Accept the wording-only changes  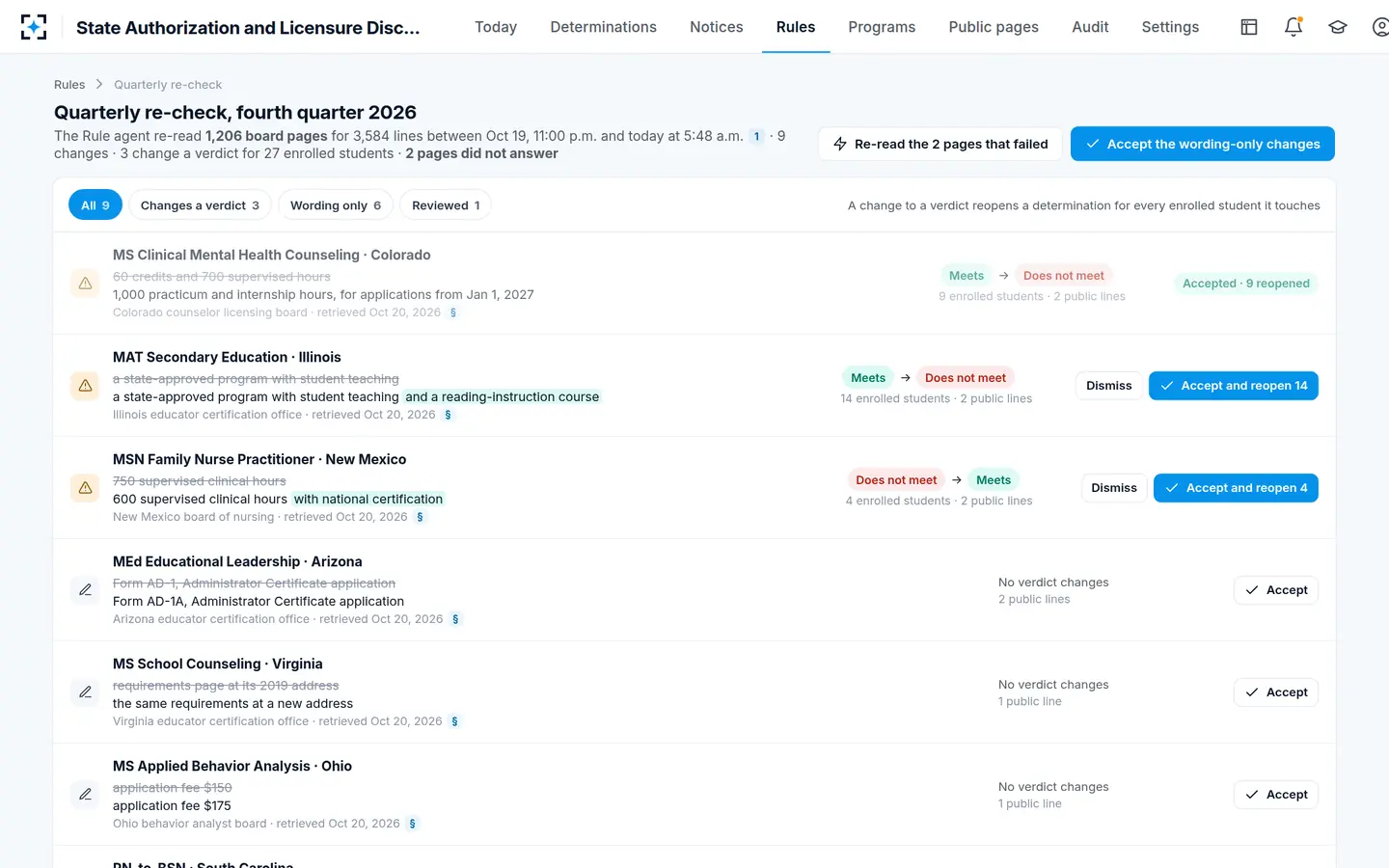point(1203,144)
